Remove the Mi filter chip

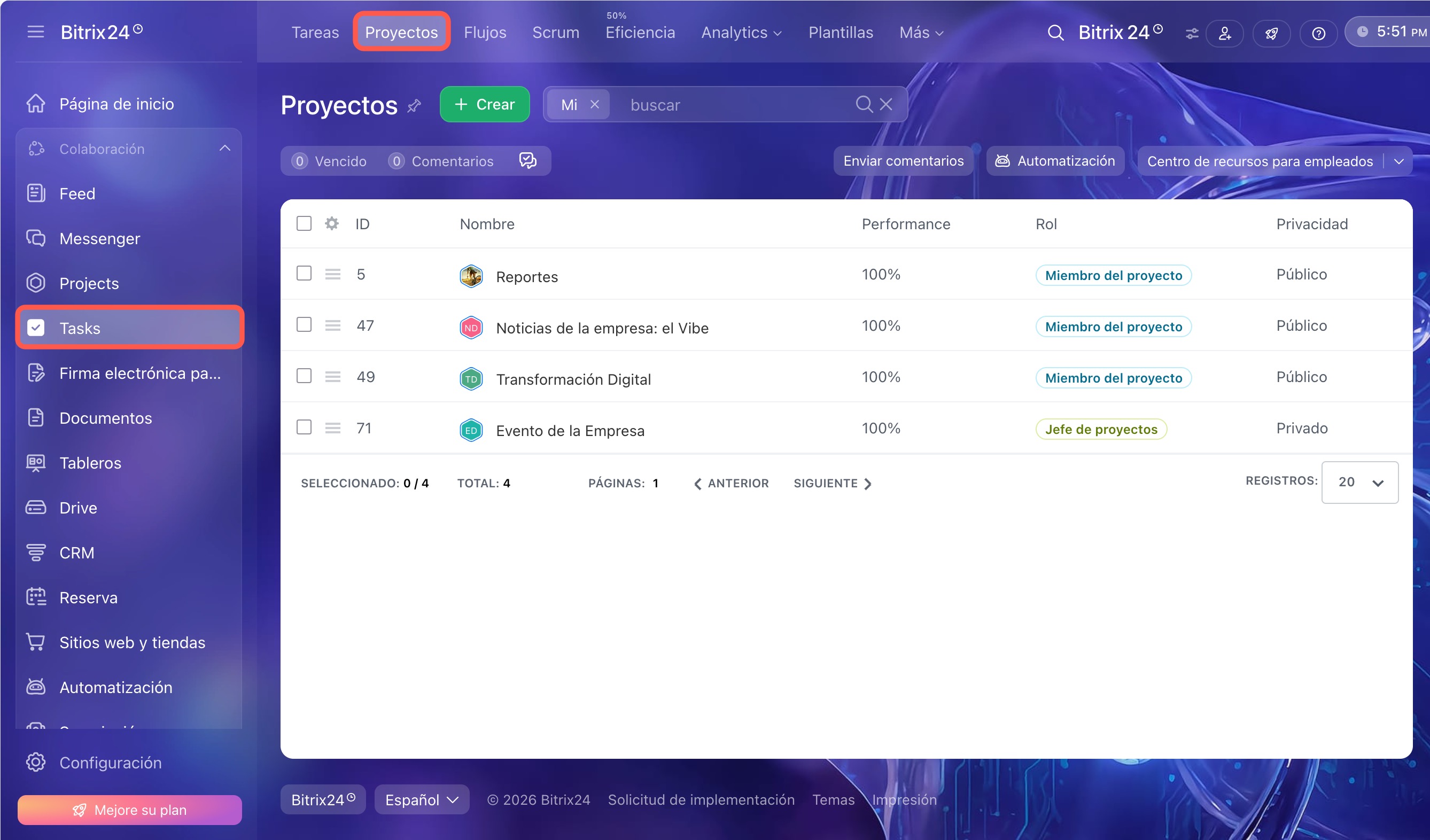[x=595, y=104]
